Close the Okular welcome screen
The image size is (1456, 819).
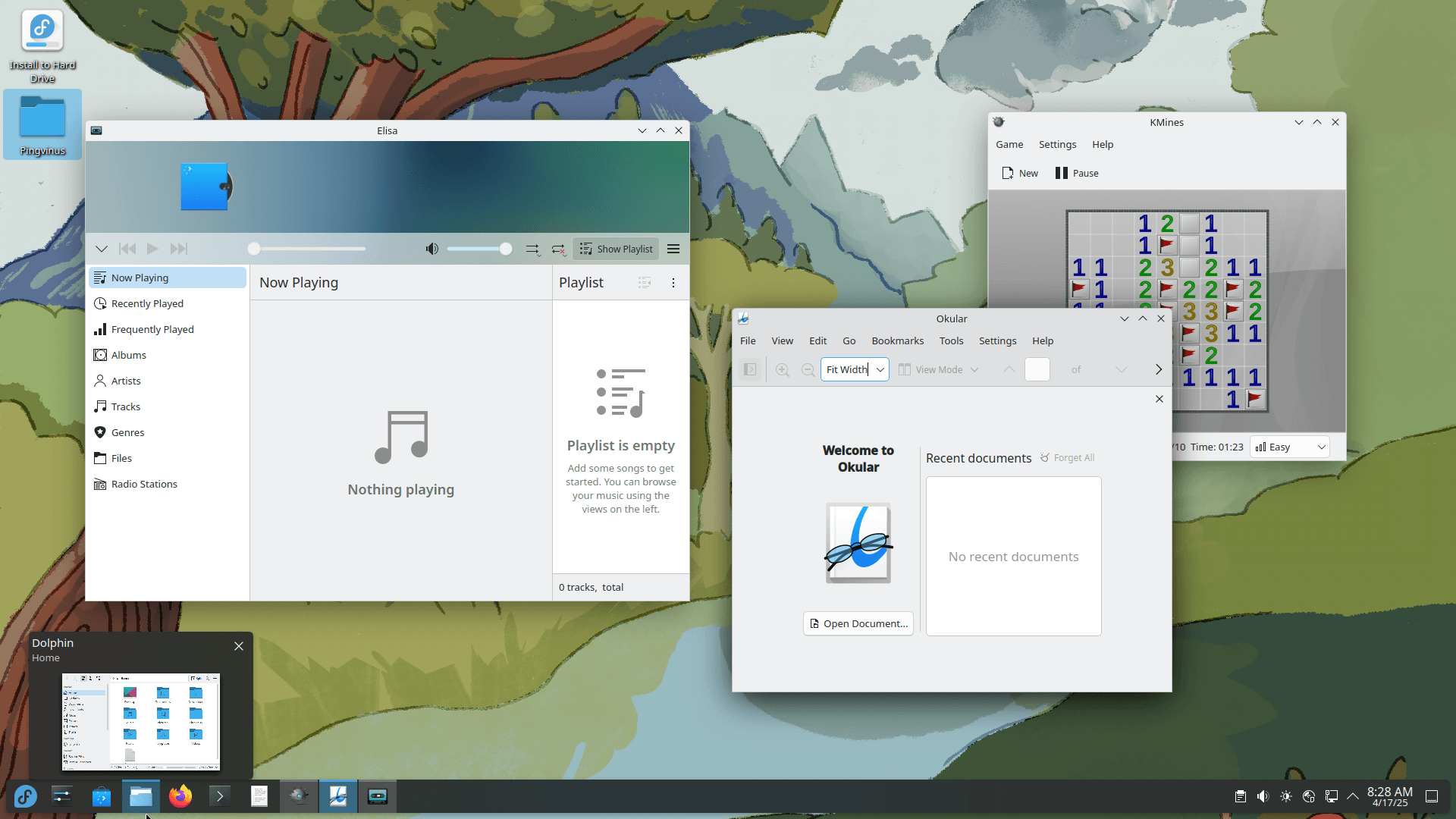click(1159, 399)
